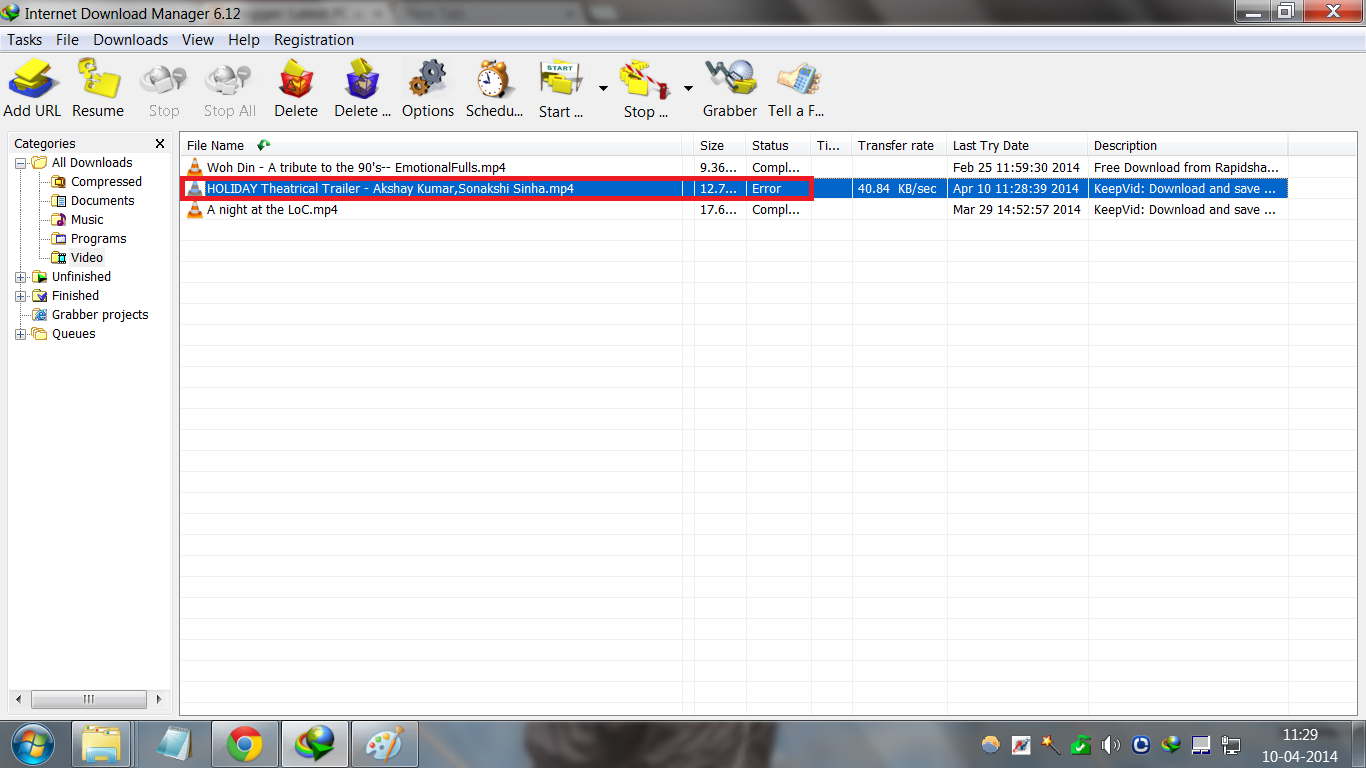Sort by the Transfer rate column header
This screenshot has height=768, width=1366.
899,145
